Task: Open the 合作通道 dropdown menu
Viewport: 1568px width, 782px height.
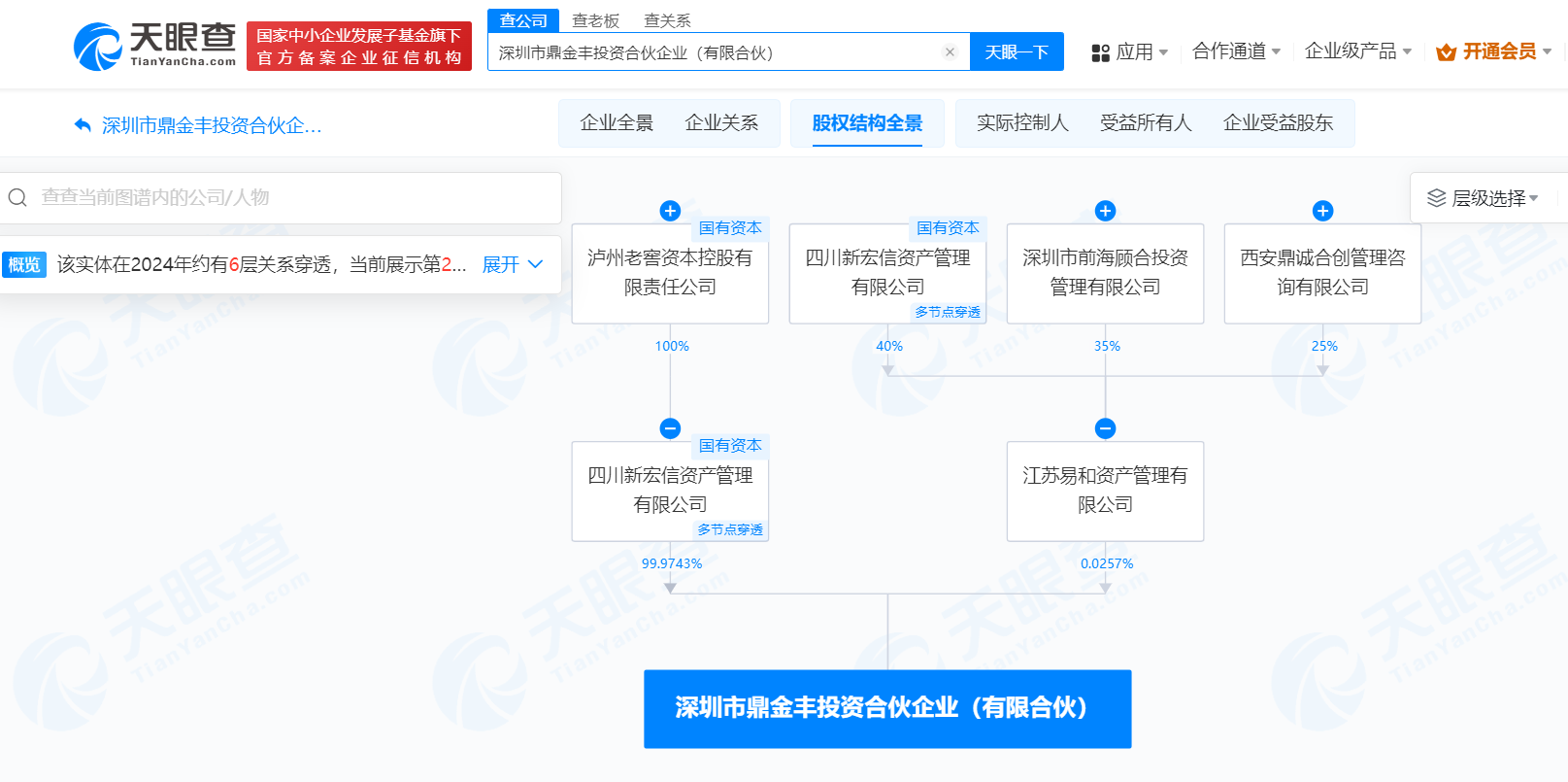Action: (x=1237, y=51)
